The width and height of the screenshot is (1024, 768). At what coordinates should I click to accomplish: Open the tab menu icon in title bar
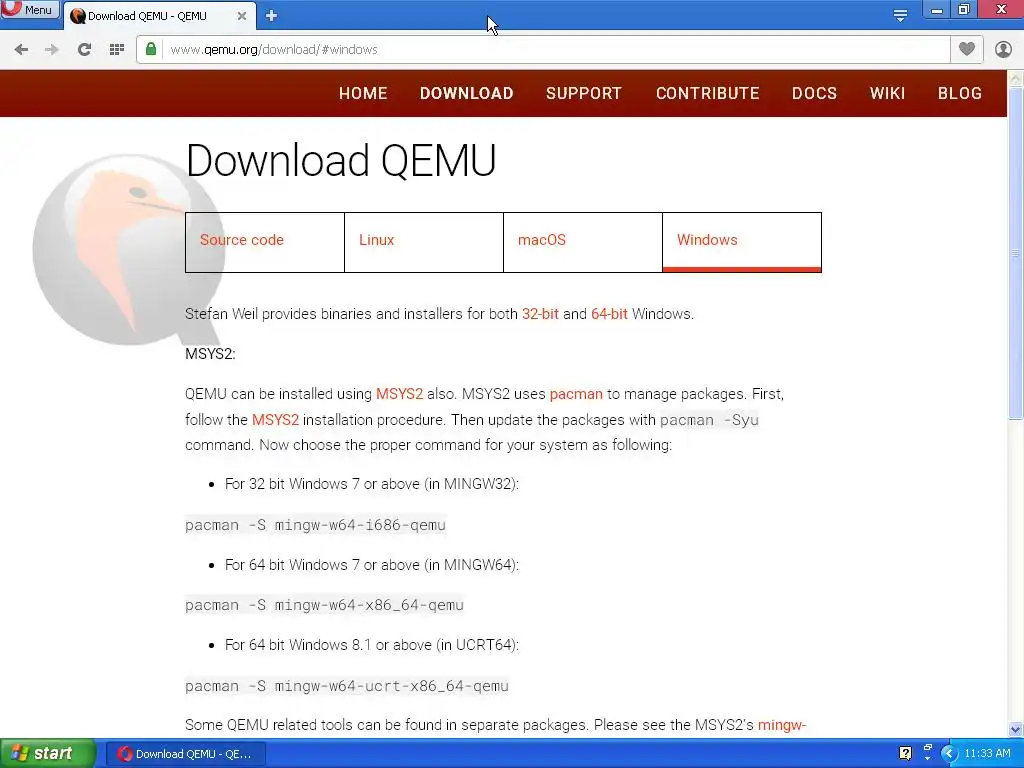tap(900, 15)
